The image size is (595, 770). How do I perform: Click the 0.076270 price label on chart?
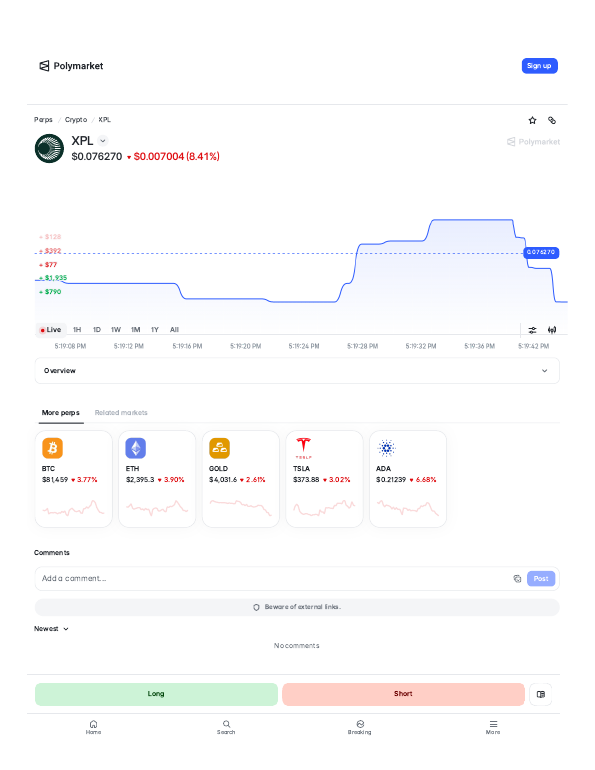click(541, 252)
